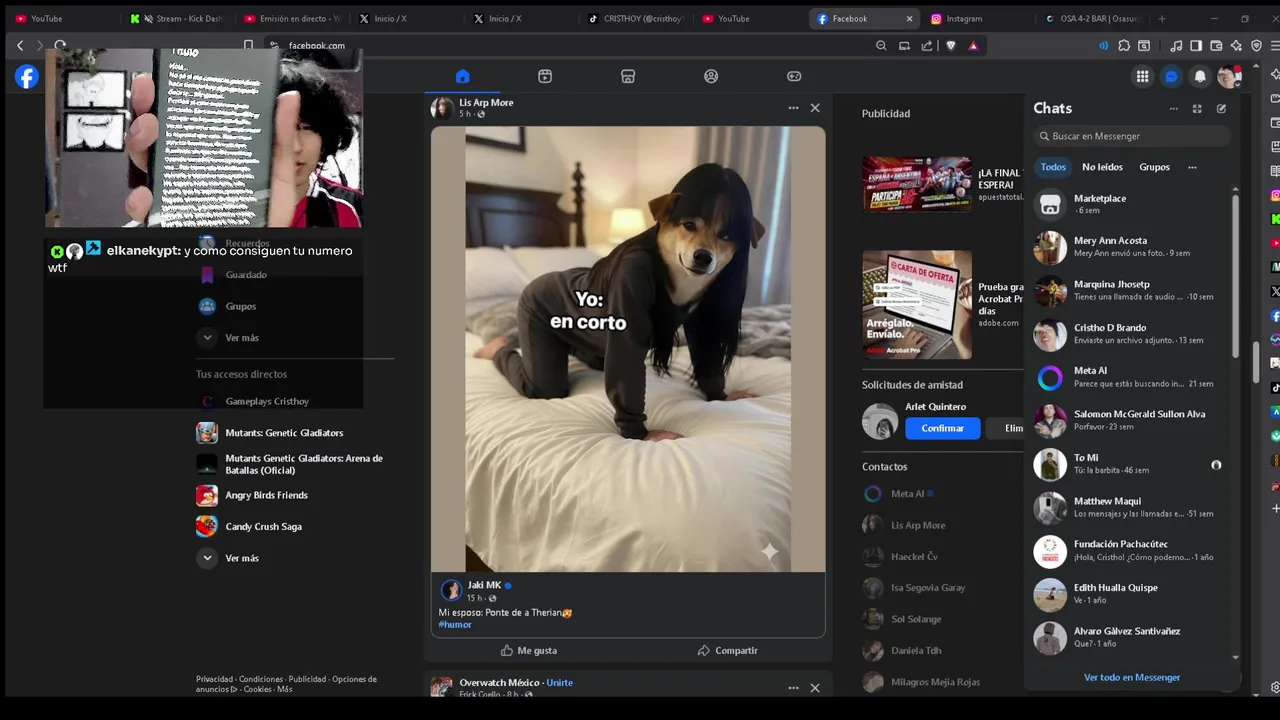Switch to the Stream - Kick Dashboard tab
1280x720 pixels.
pos(180,18)
